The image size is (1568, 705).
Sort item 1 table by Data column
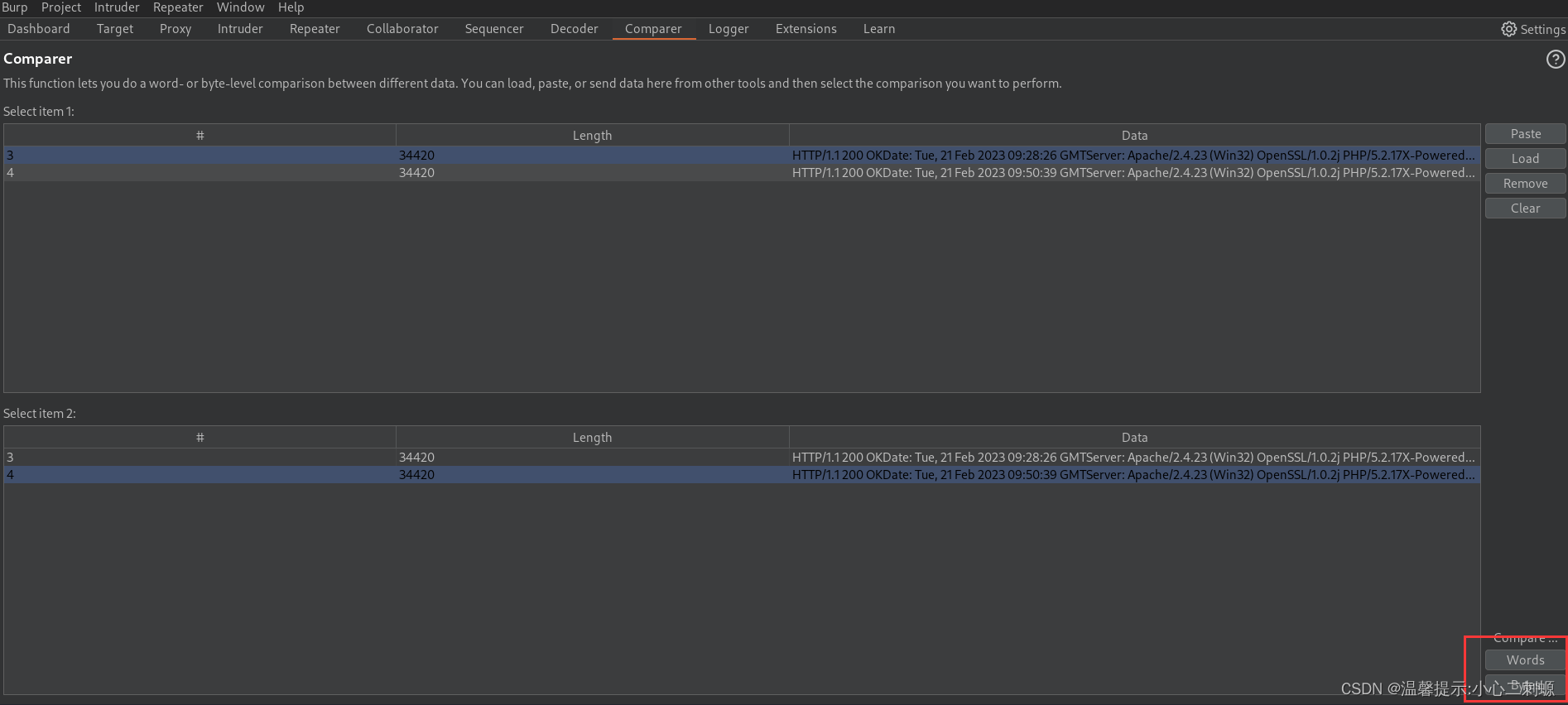click(x=1134, y=136)
